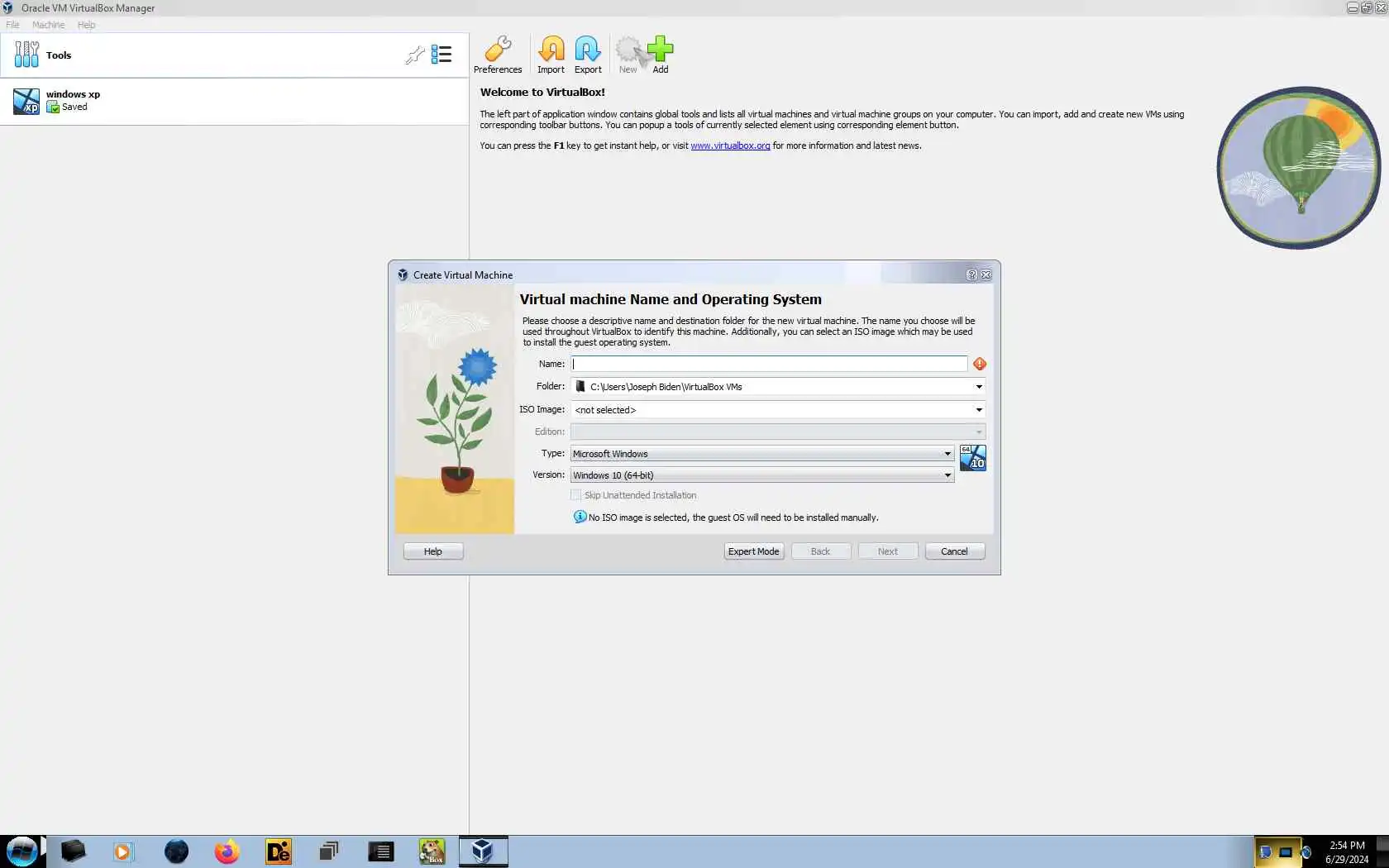Open the Machine menu
Image resolution: width=1389 pixels, height=868 pixels.
pos(48,25)
